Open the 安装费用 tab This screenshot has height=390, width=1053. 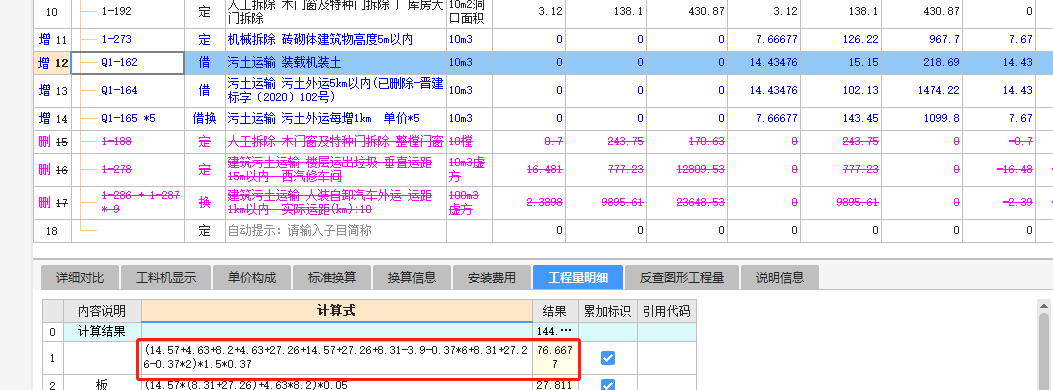(492, 277)
